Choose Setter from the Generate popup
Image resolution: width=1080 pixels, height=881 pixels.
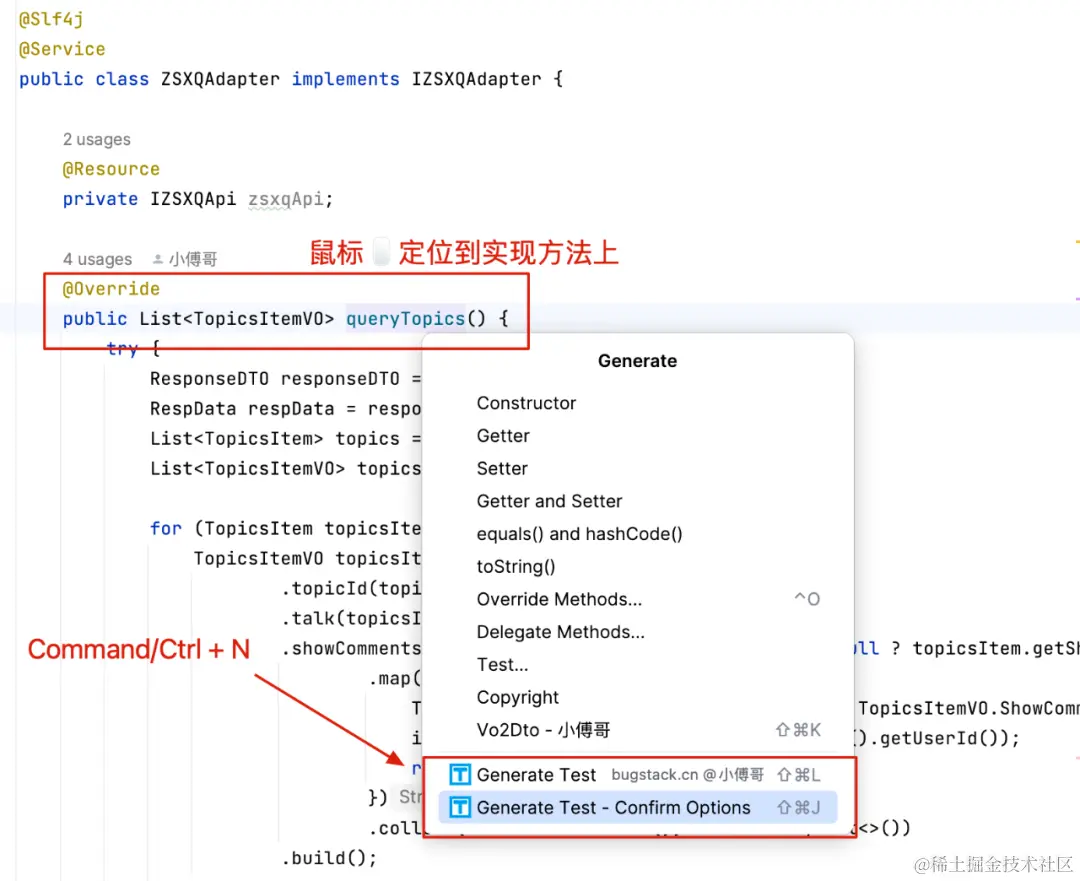(x=502, y=468)
